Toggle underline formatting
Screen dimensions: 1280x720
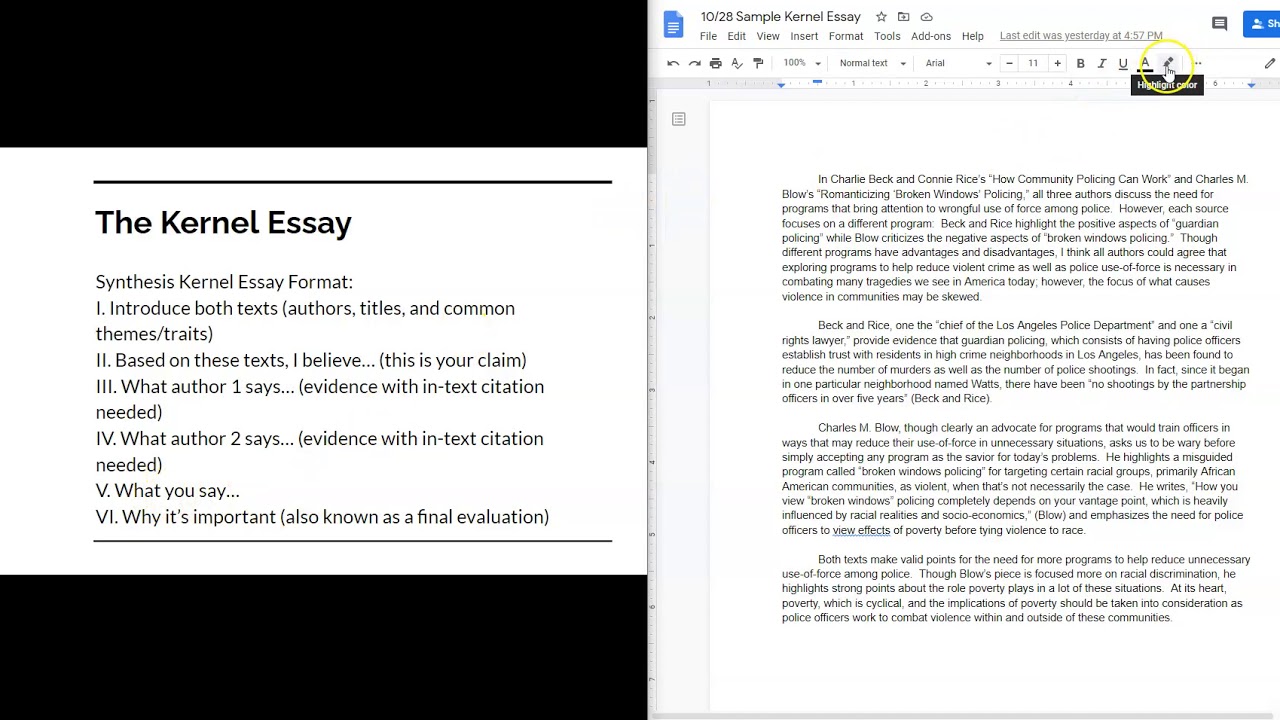click(1123, 63)
